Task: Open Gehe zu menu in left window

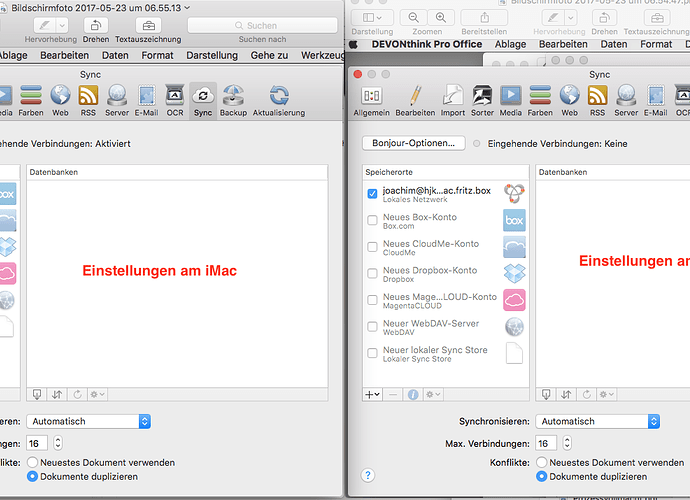Action: 269,55
